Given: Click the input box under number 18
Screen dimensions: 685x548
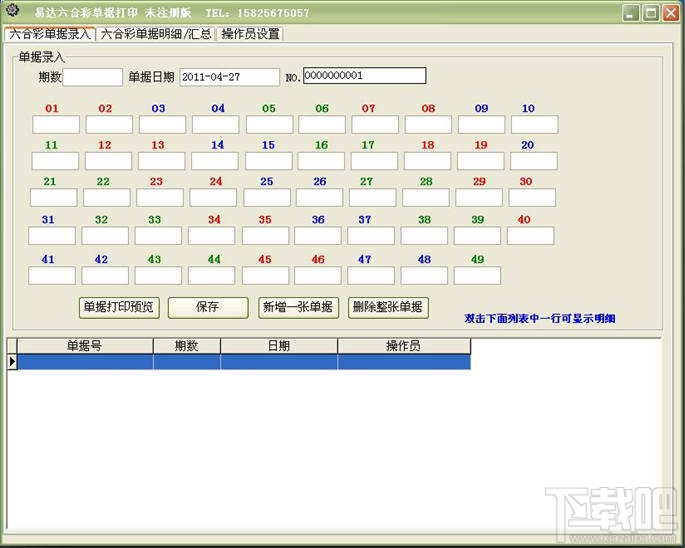Looking at the screenshot, I should pos(427,161).
